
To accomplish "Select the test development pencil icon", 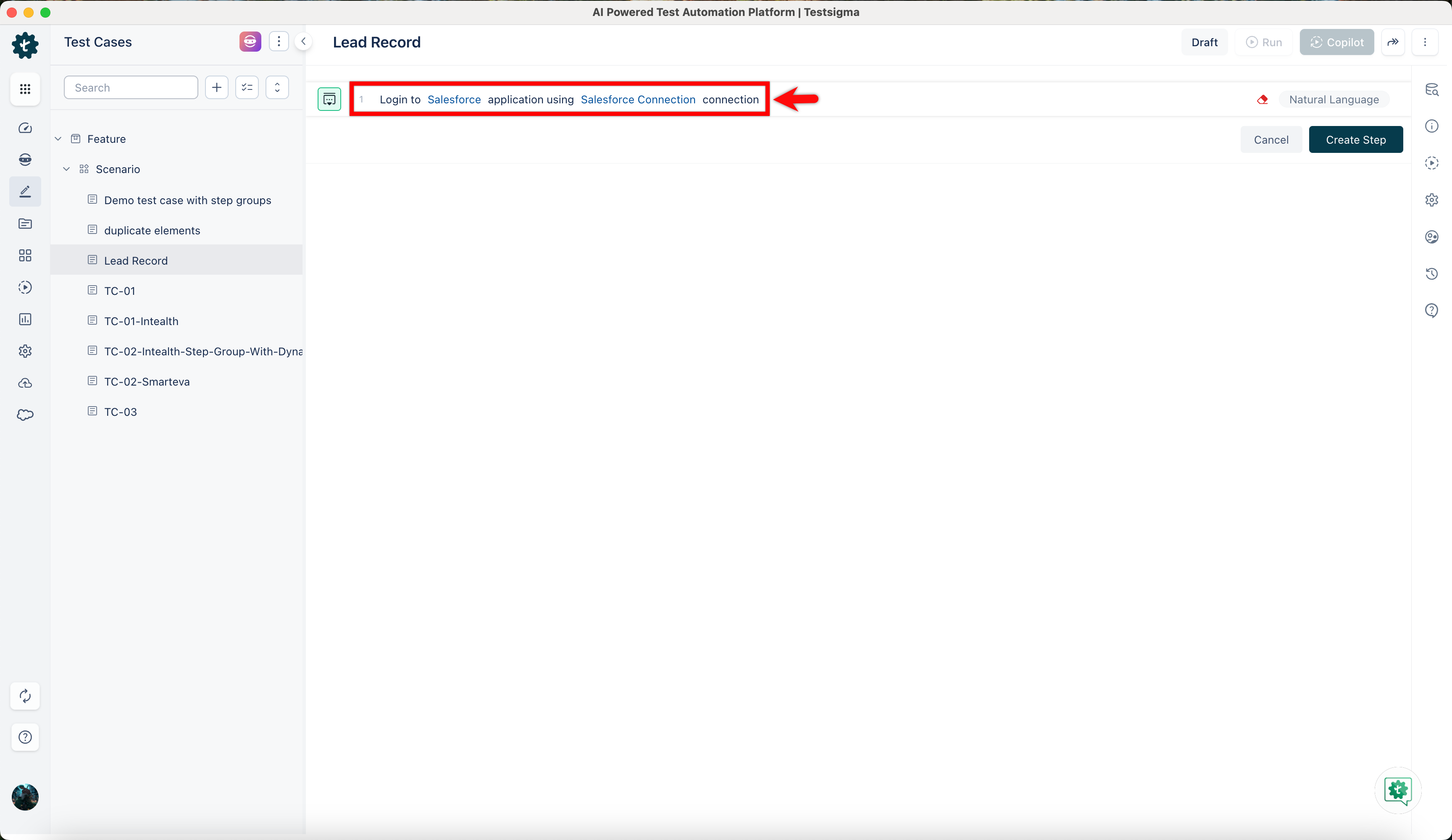I will click(25, 191).
